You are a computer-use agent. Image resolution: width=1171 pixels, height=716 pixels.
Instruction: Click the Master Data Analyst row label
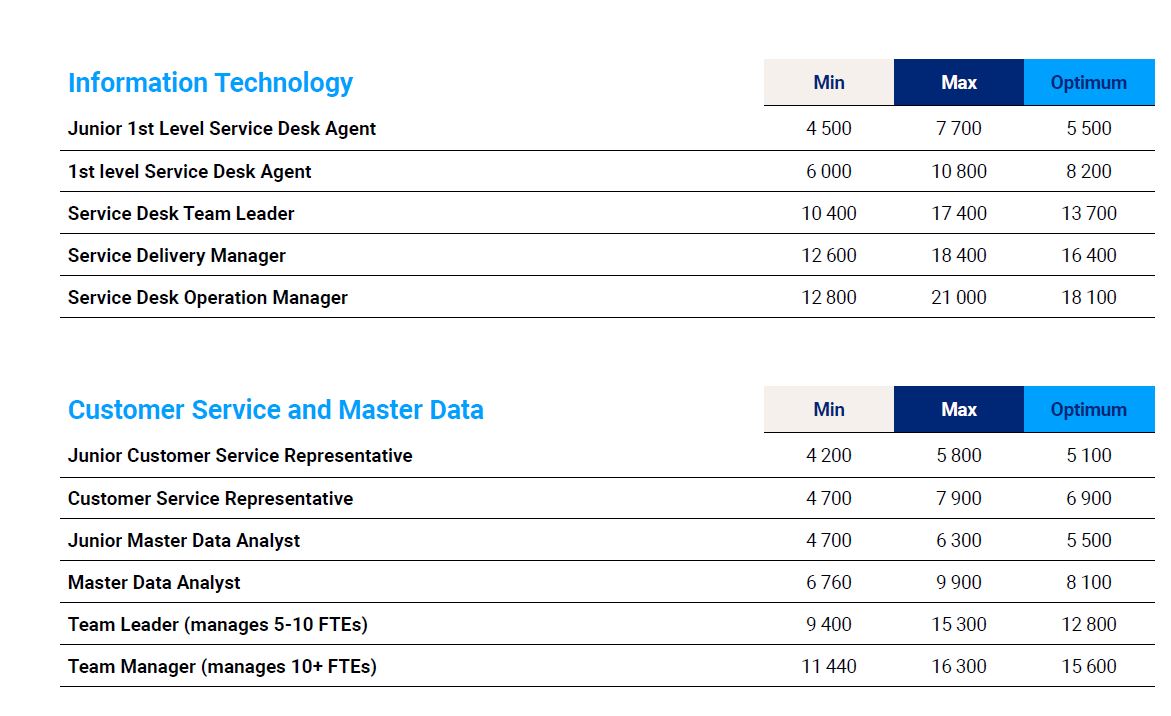point(154,583)
